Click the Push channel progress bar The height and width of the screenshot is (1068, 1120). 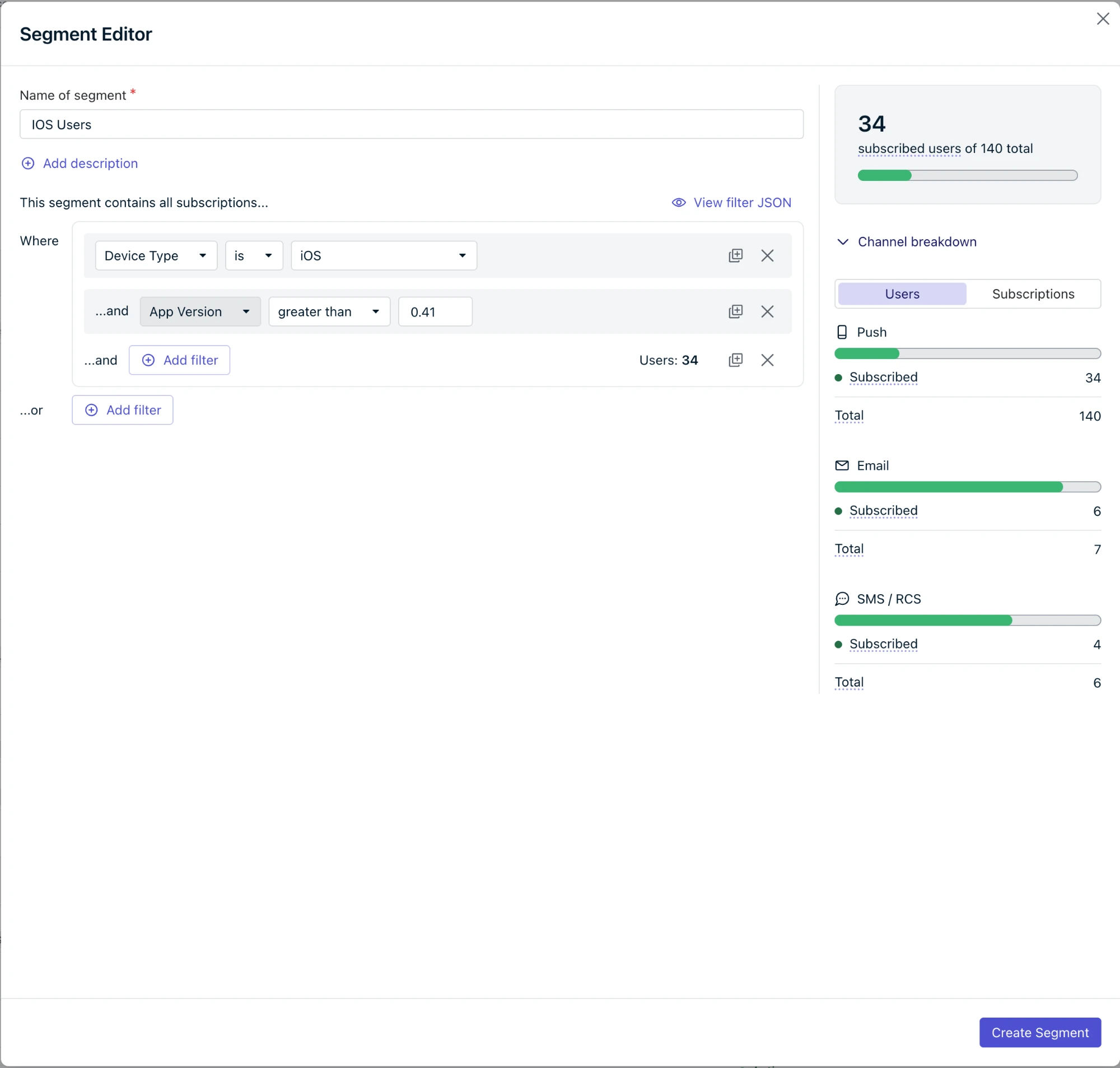click(x=968, y=353)
